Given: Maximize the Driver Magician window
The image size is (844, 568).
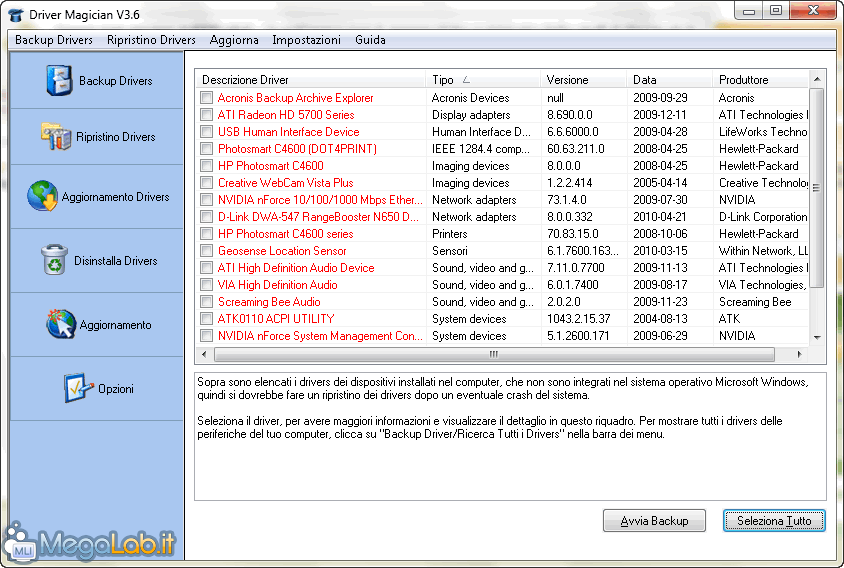Looking at the screenshot, I should [x=776, y=10].
